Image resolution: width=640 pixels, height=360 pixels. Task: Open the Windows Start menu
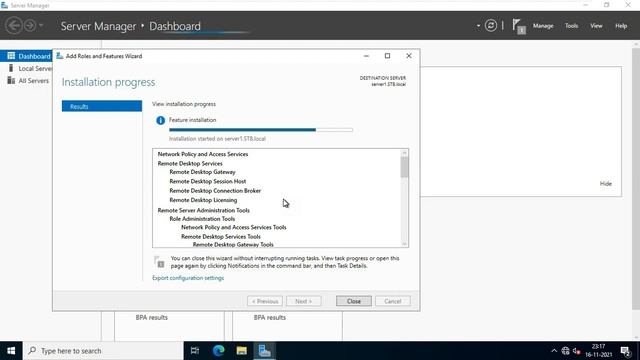point(11,351)
